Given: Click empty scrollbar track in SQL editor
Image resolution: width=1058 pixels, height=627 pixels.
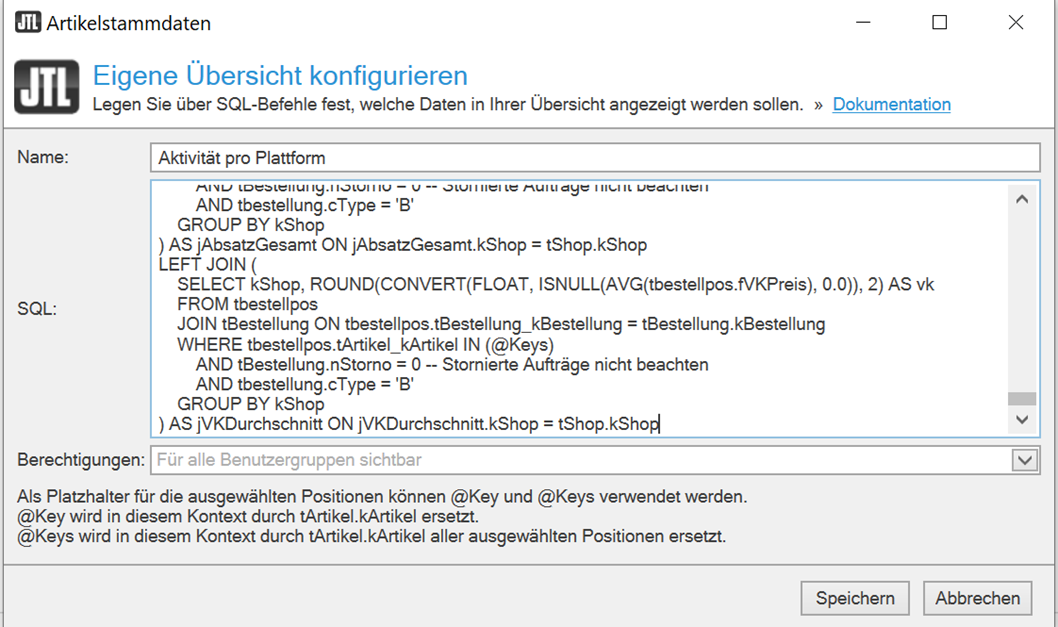Looking at the screenshot, I should click(x=1021, y=300).
